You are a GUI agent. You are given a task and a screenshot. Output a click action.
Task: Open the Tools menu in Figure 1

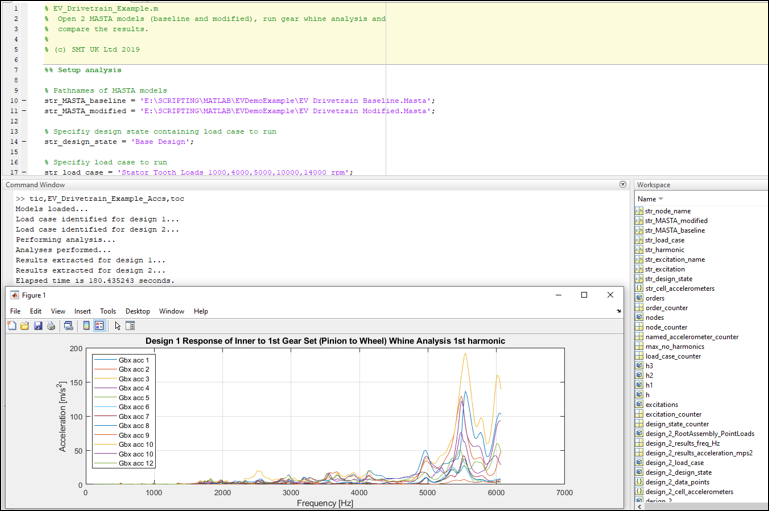[x=108, y=311]
